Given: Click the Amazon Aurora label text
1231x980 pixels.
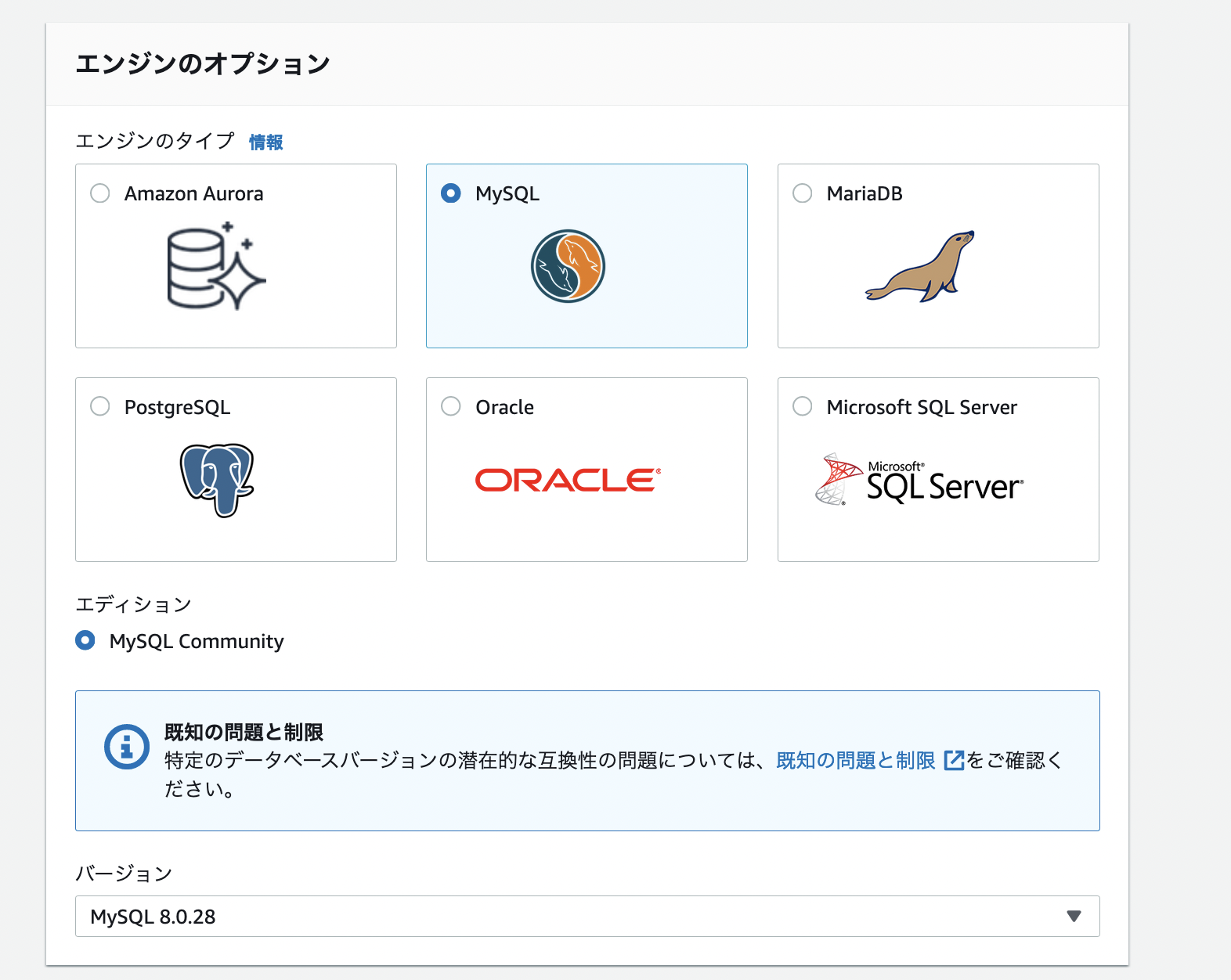Looking at the screenshot, I should click(193, 193).
